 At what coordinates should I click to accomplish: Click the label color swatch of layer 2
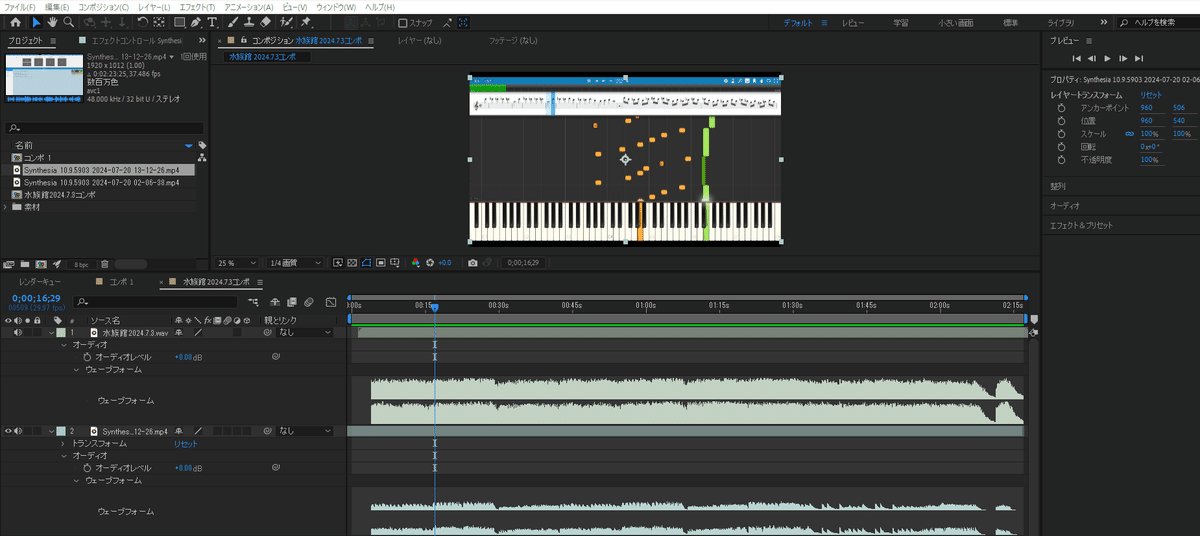pyautogui.click(x=61, y=431)
